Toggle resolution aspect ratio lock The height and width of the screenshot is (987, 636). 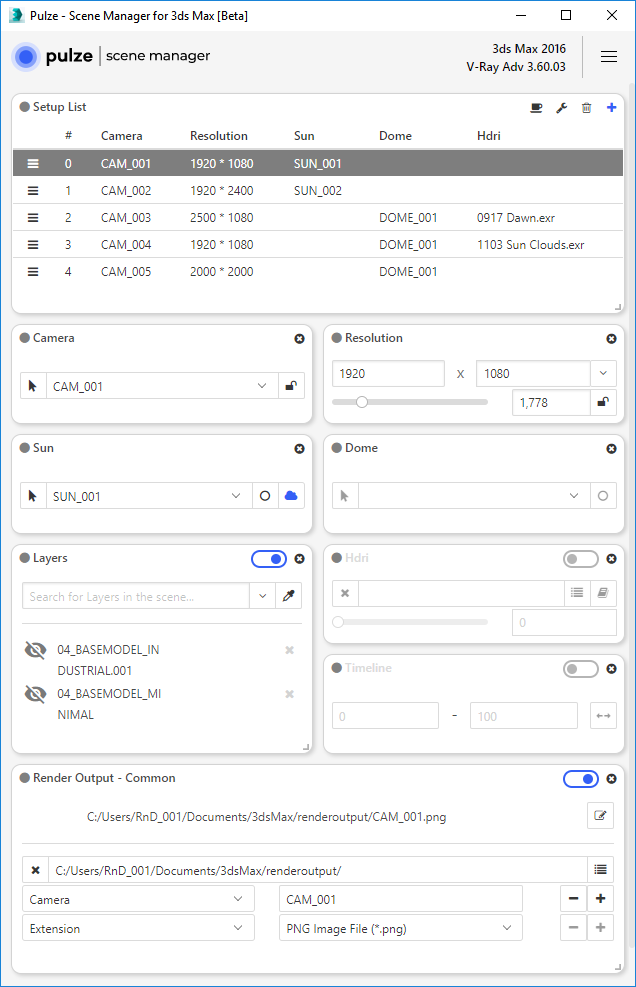[603, 402]
